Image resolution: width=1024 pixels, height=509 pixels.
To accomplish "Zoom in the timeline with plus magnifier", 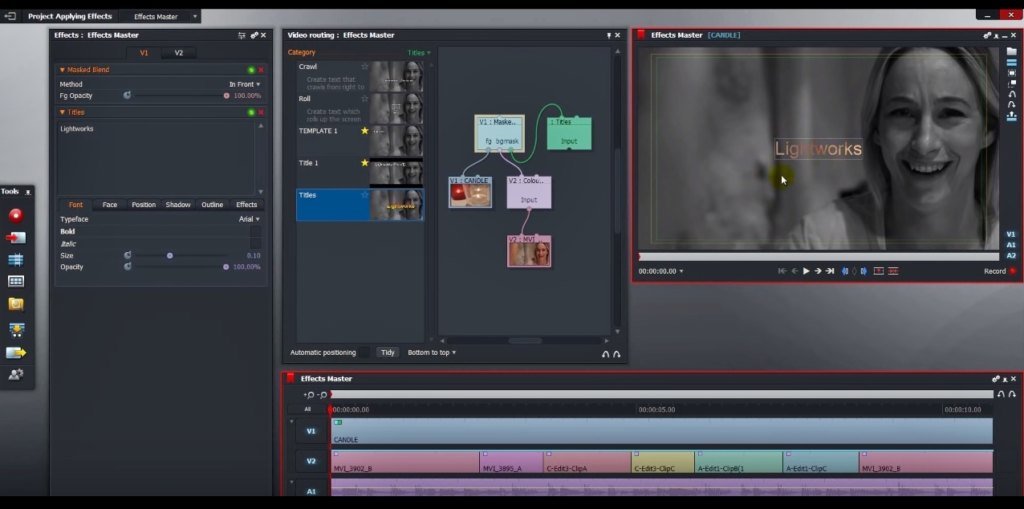I will pos(310,395).
